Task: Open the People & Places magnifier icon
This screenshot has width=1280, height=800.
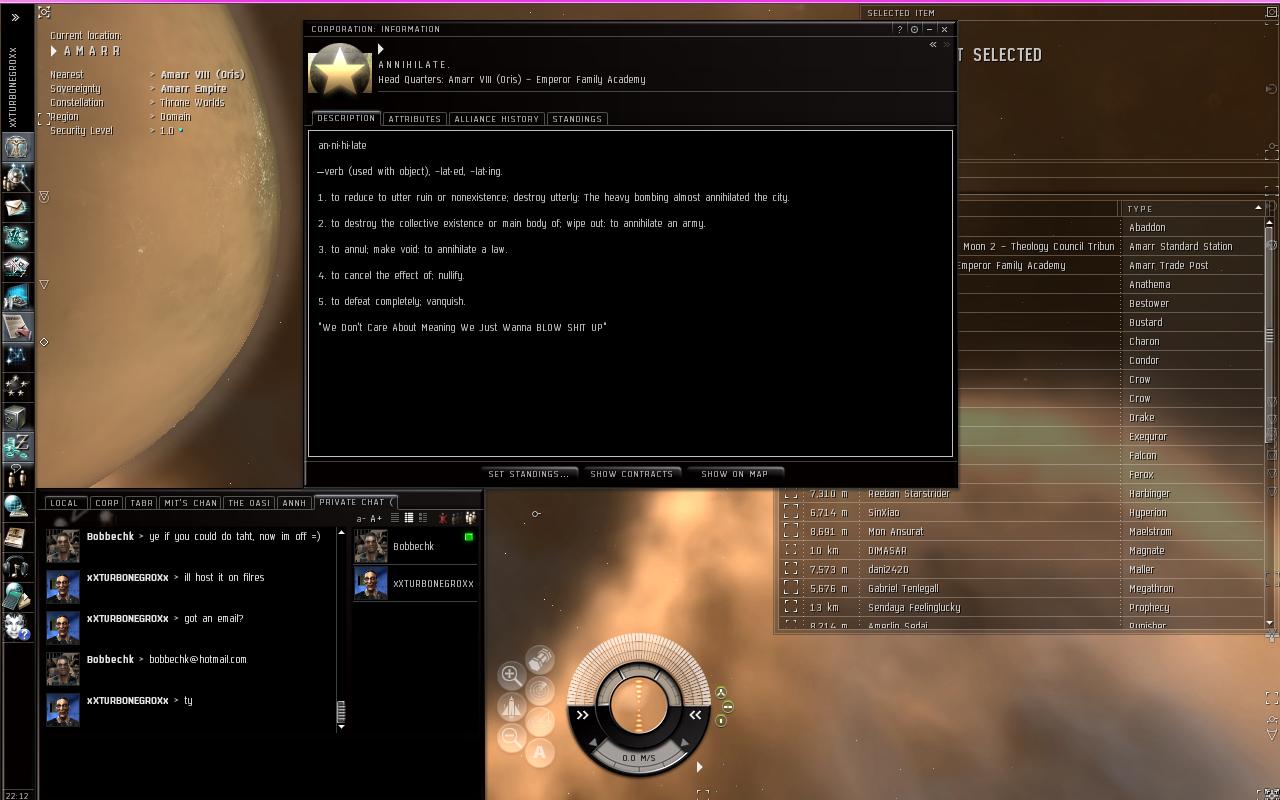Action: pos(17,177)
